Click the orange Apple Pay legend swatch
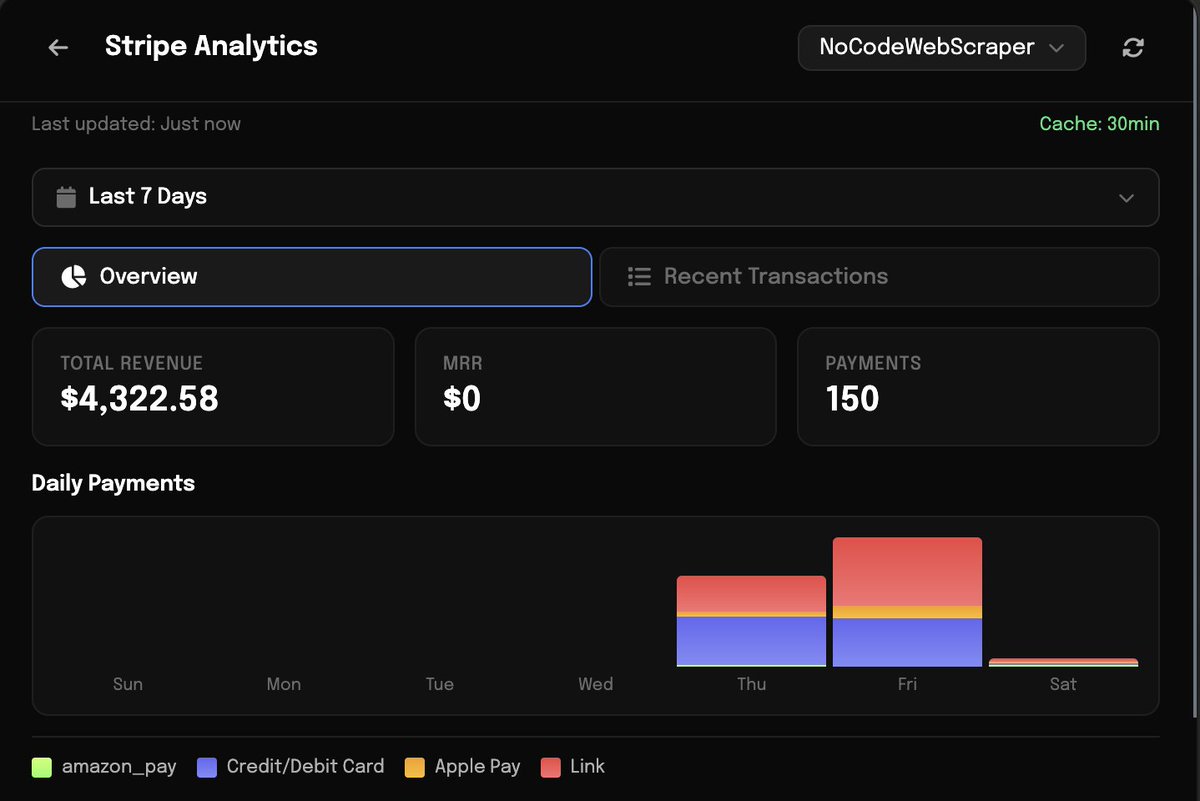1200x801 pixels. [415, 768]
